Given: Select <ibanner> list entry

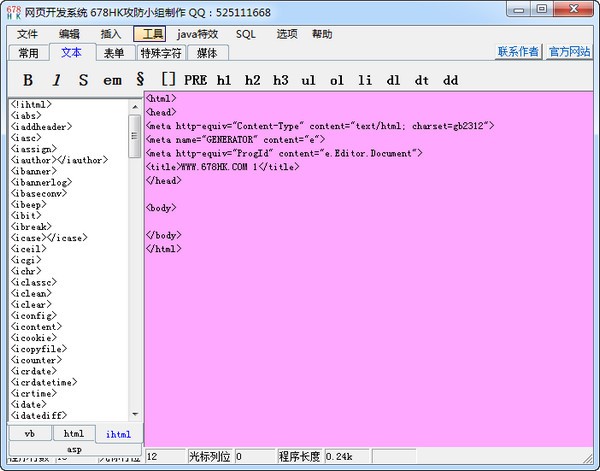Looking at the screenshot, I should [x=33, y=171].
